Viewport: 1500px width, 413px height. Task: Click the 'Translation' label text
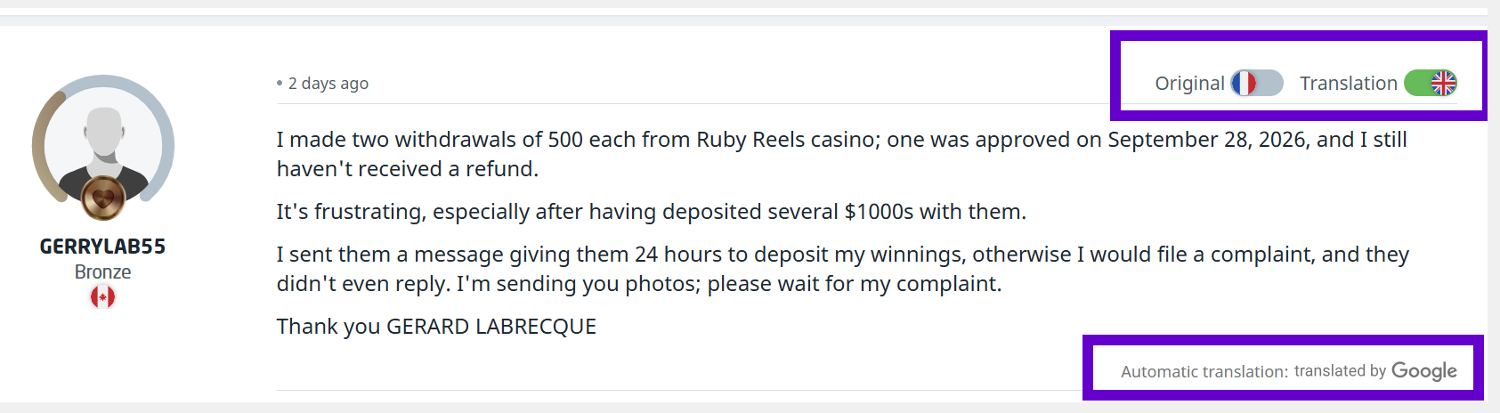click(1349, 83)
